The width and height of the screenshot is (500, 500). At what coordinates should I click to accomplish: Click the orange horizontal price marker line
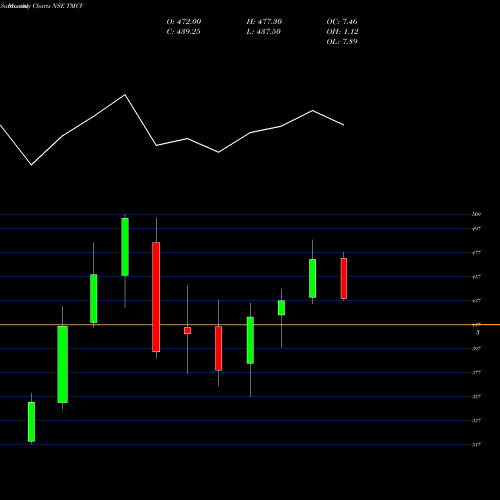pyautogui.click(x=250, y=324)
